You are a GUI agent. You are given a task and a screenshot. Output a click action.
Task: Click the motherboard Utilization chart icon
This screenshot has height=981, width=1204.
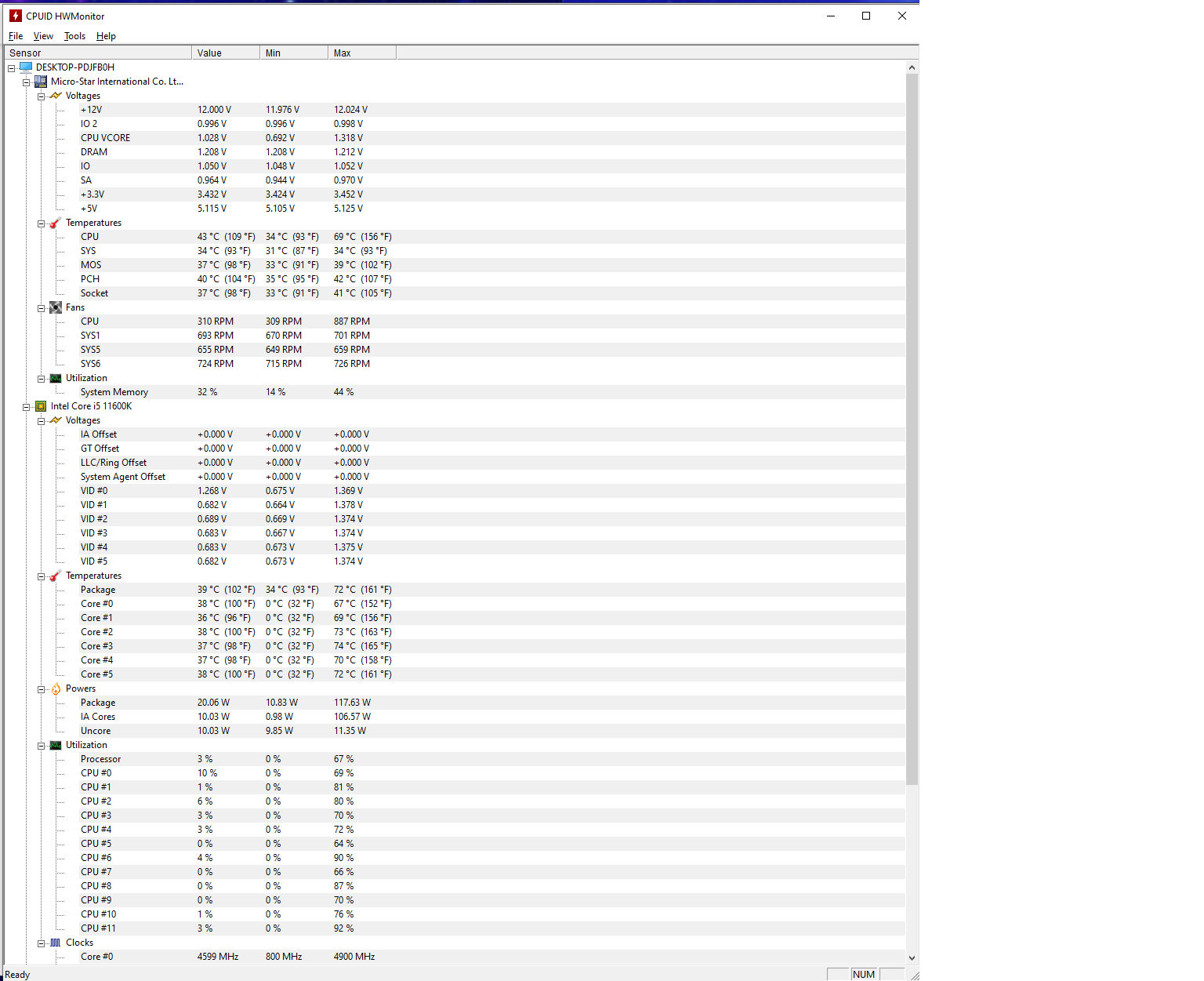(x=56, y=378)
